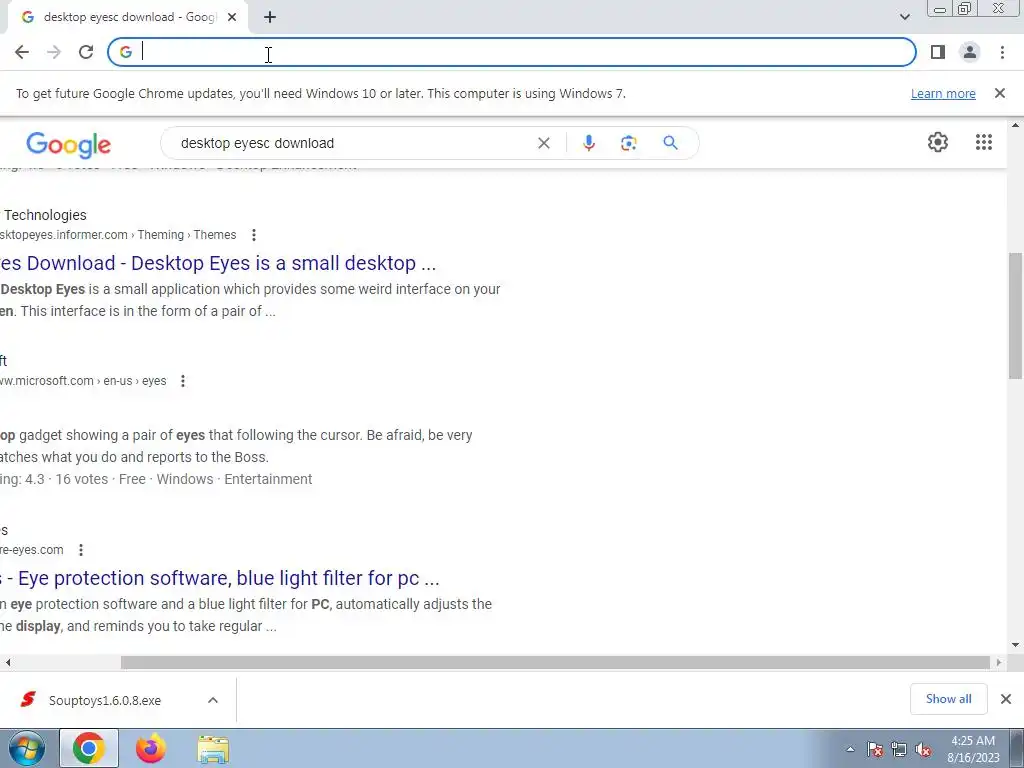Open the Desktop Eyes Download result
Screen dimensions: 1024x768
click(217, 263)
